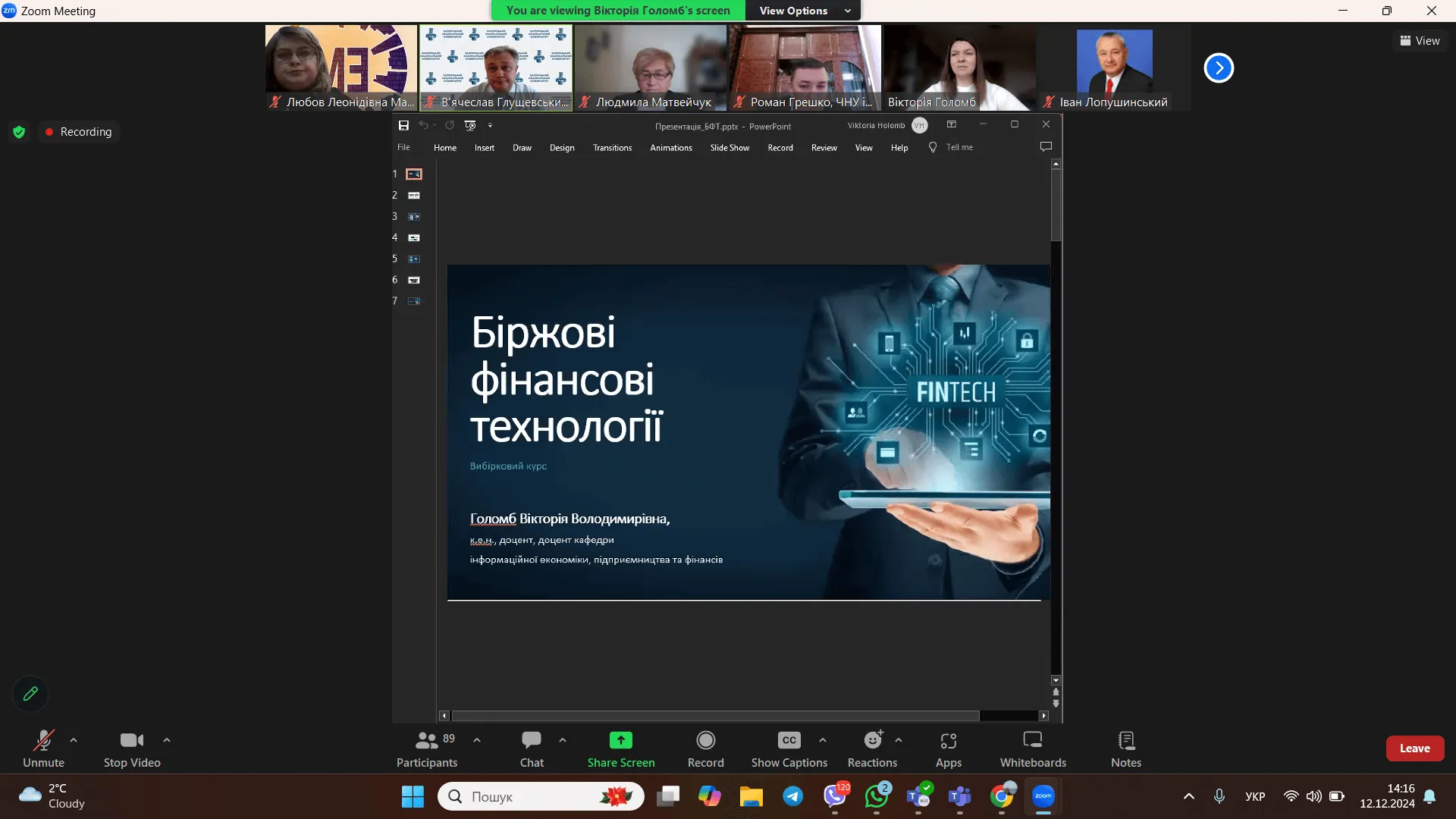
Task: Open the Notes panel
Action: point(1125,740)
